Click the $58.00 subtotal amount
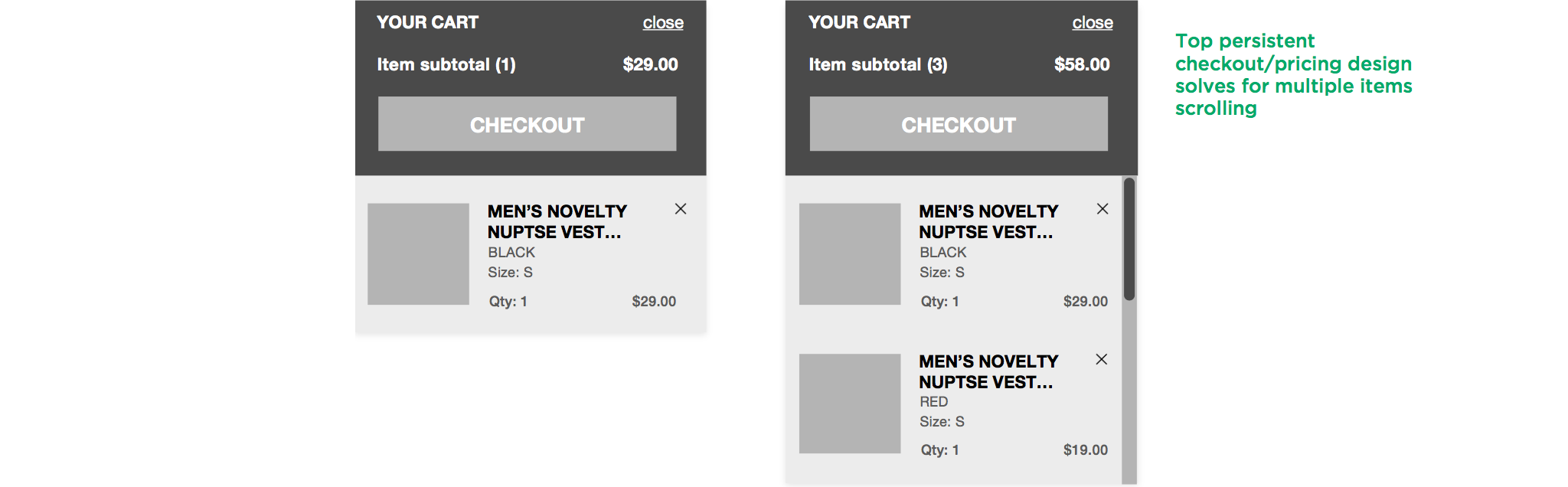Image resolution: width=1568 pixels, height=487 pixels. click(1082, 64)
